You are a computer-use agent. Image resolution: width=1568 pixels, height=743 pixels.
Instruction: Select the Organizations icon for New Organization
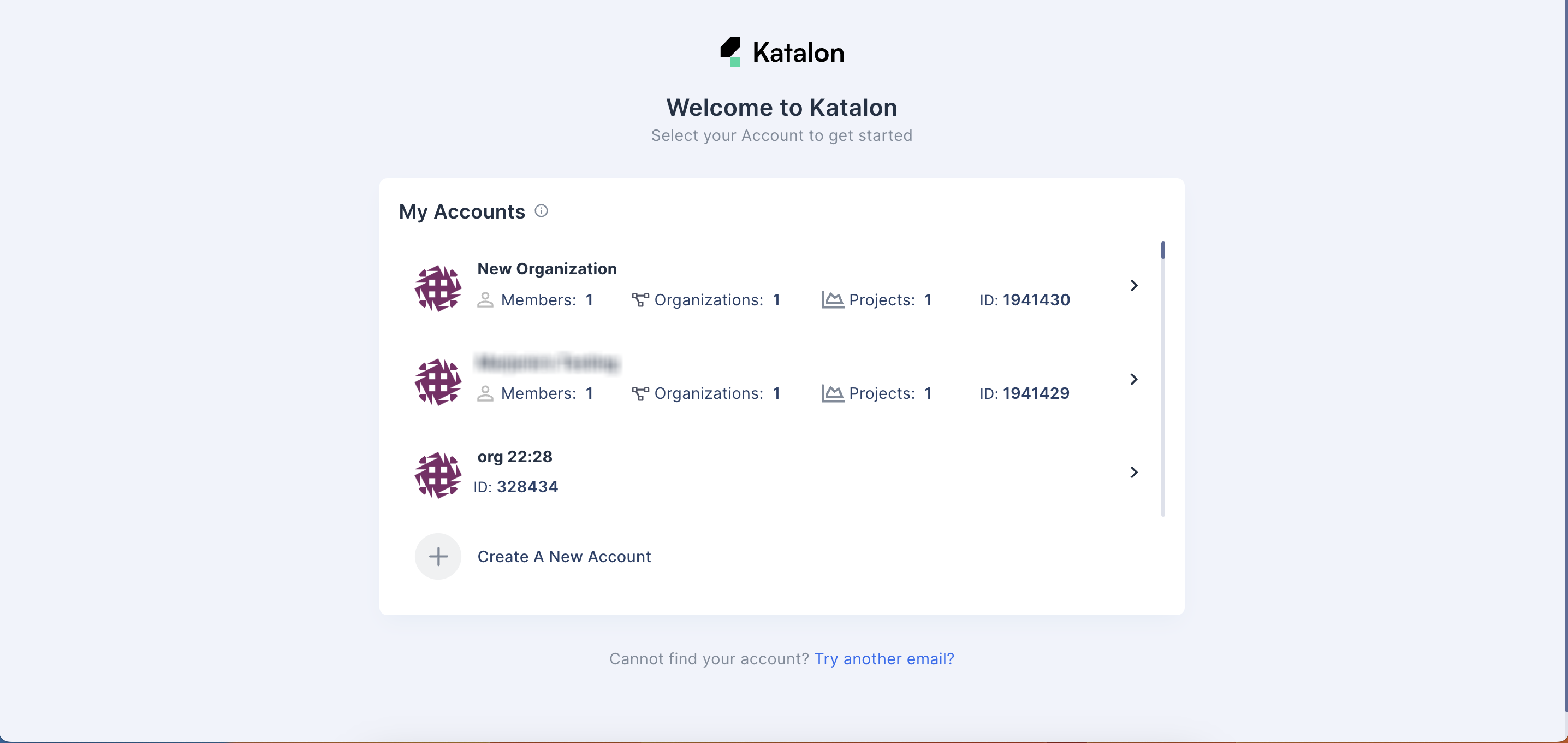pos(640,300)
